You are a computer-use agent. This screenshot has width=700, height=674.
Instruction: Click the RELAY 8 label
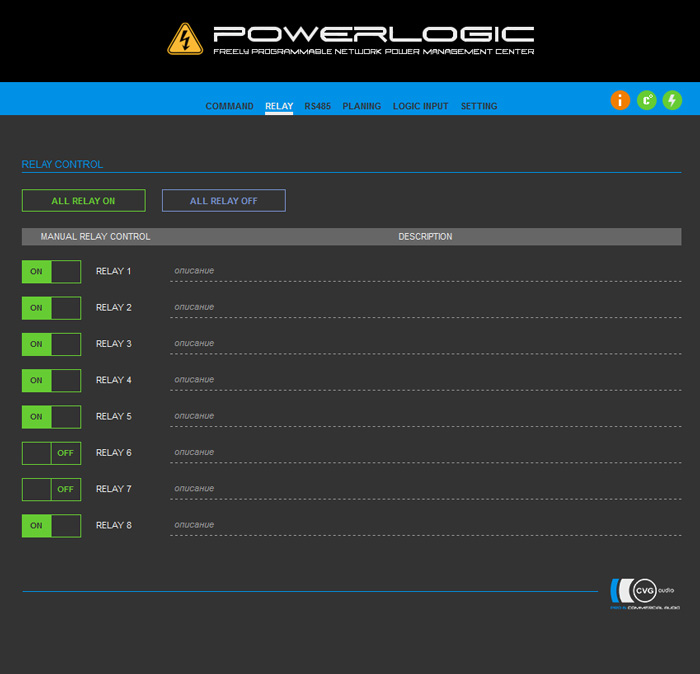(x=113, y=525)
